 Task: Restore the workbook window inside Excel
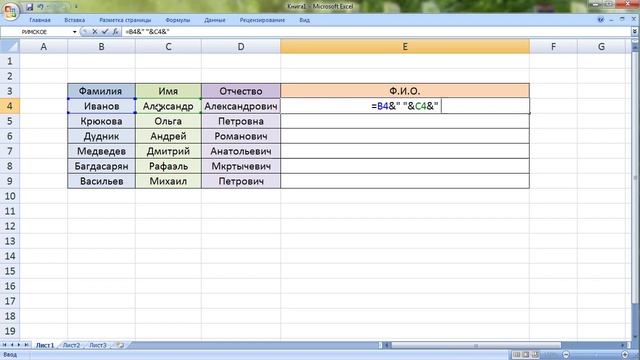tap(622, 20)
